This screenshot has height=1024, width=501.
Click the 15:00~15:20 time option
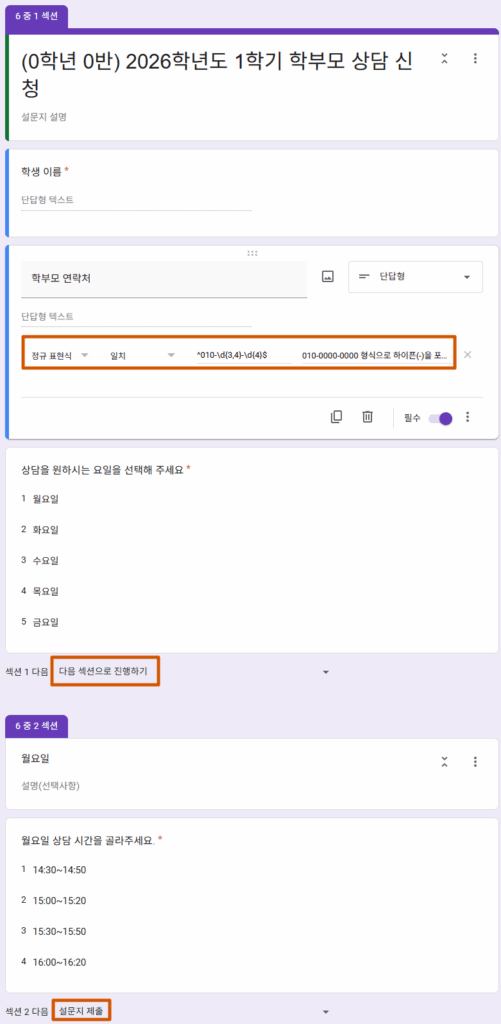tap(59, 901)
